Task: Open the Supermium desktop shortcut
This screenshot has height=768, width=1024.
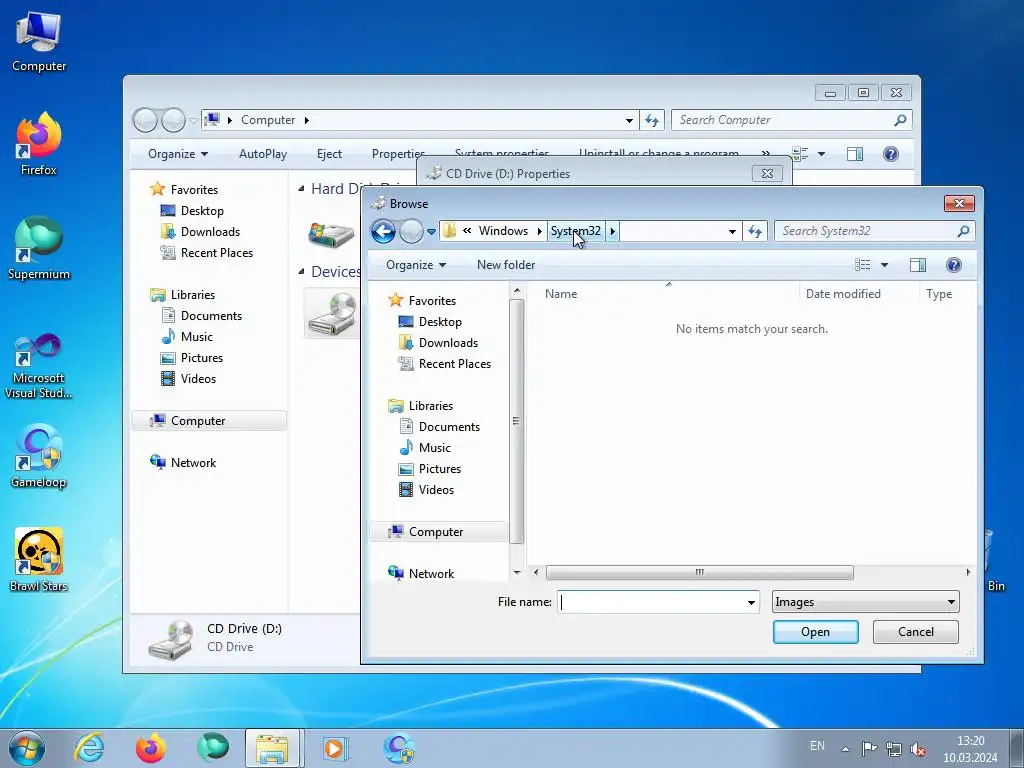Action: 39,249
